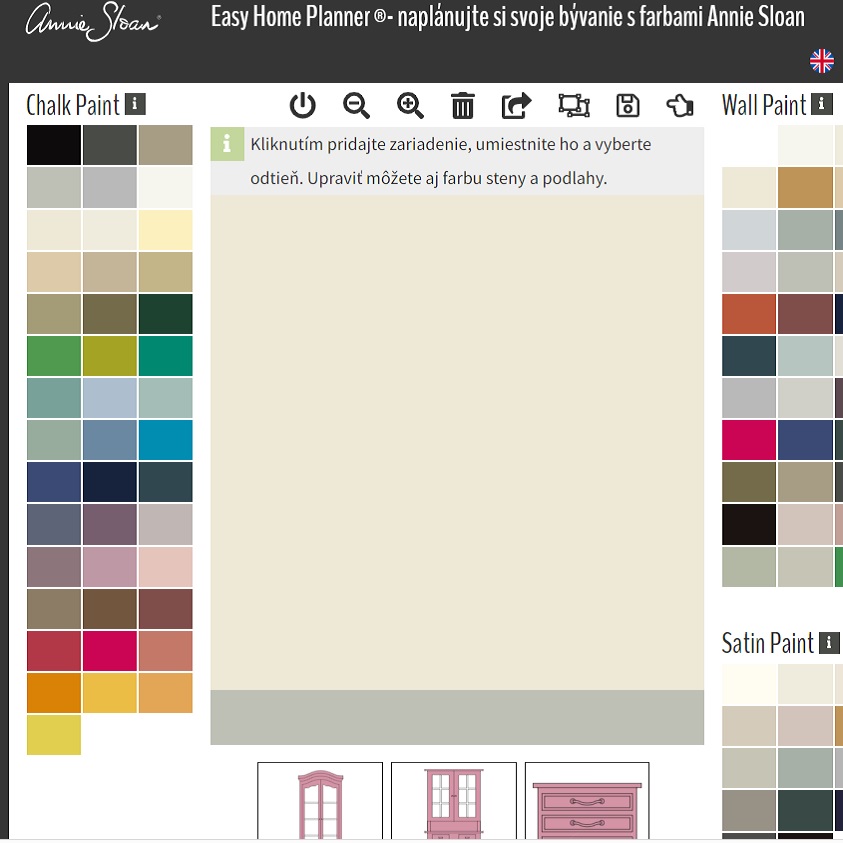
Task: Select the near-black Wall Paint swatch
Action: [x=749, y=524]
